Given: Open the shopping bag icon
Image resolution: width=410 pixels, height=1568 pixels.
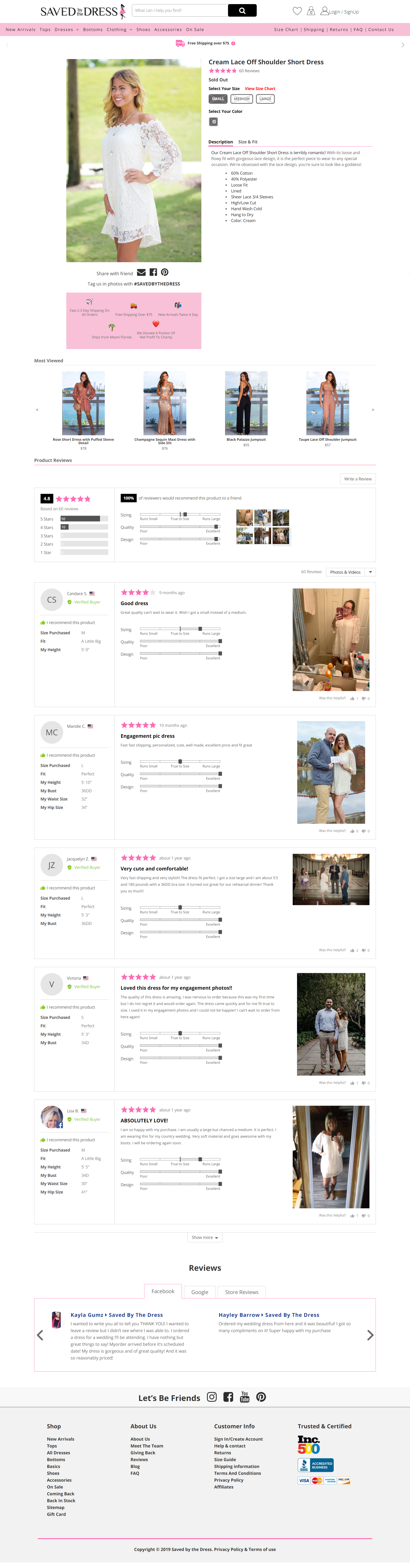Looking at the screenshot, I should (x=311, y=11).
